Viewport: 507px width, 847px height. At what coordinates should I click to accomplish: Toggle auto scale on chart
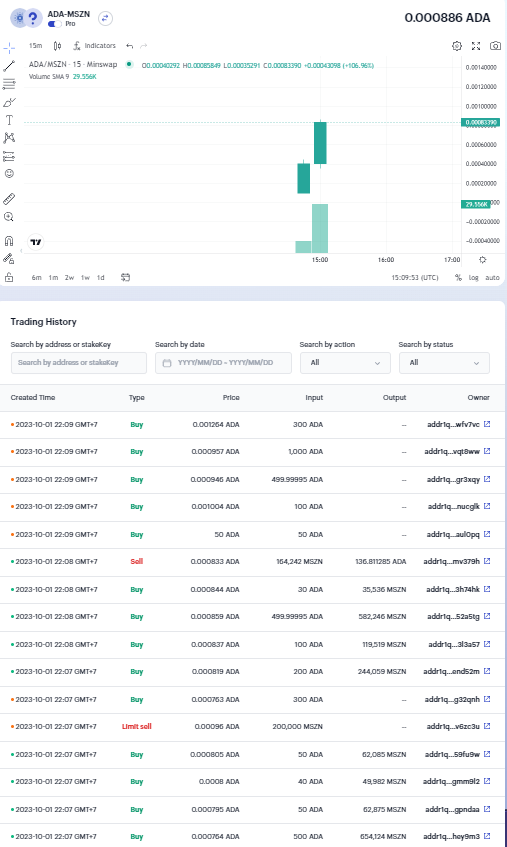pos(492,278)
